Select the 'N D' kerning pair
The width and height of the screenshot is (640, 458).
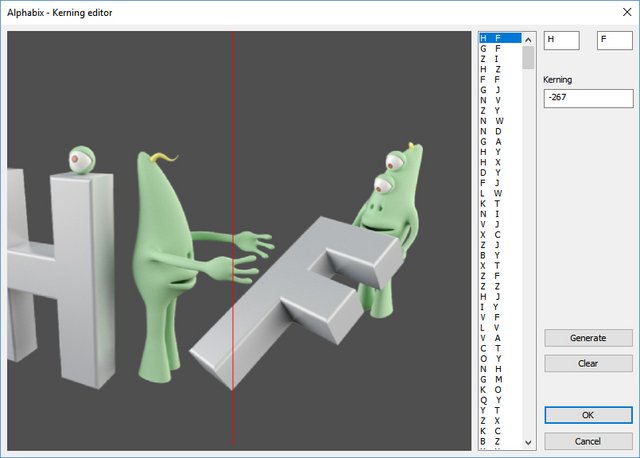500,131
